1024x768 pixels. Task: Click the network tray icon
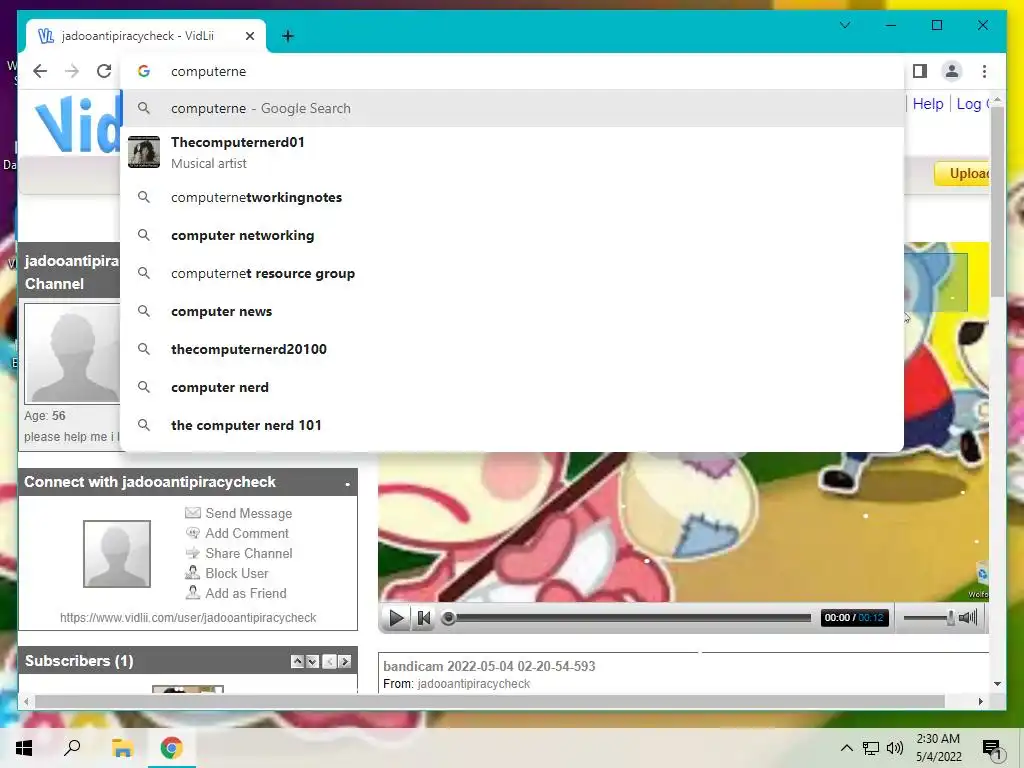(x=871, y=748)
